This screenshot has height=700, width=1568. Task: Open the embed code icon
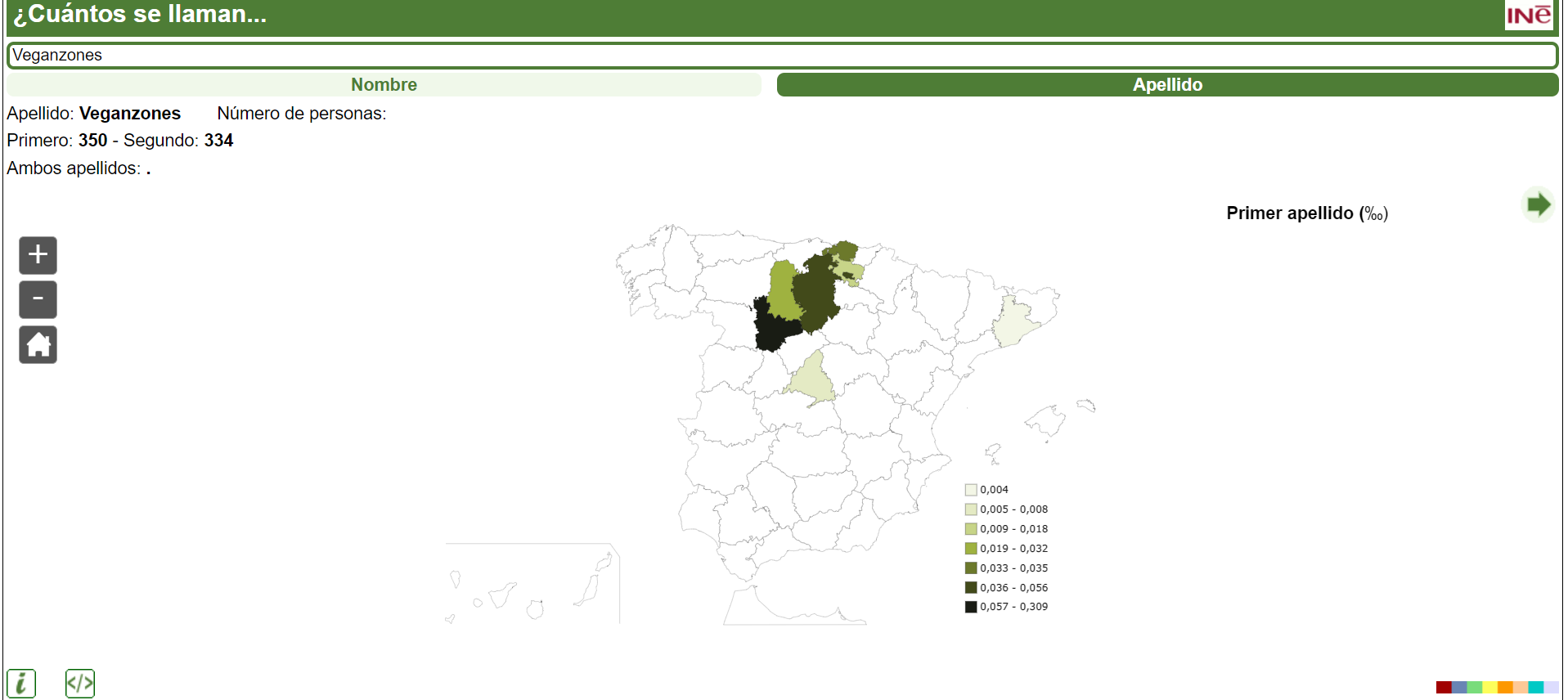point(80,683)
